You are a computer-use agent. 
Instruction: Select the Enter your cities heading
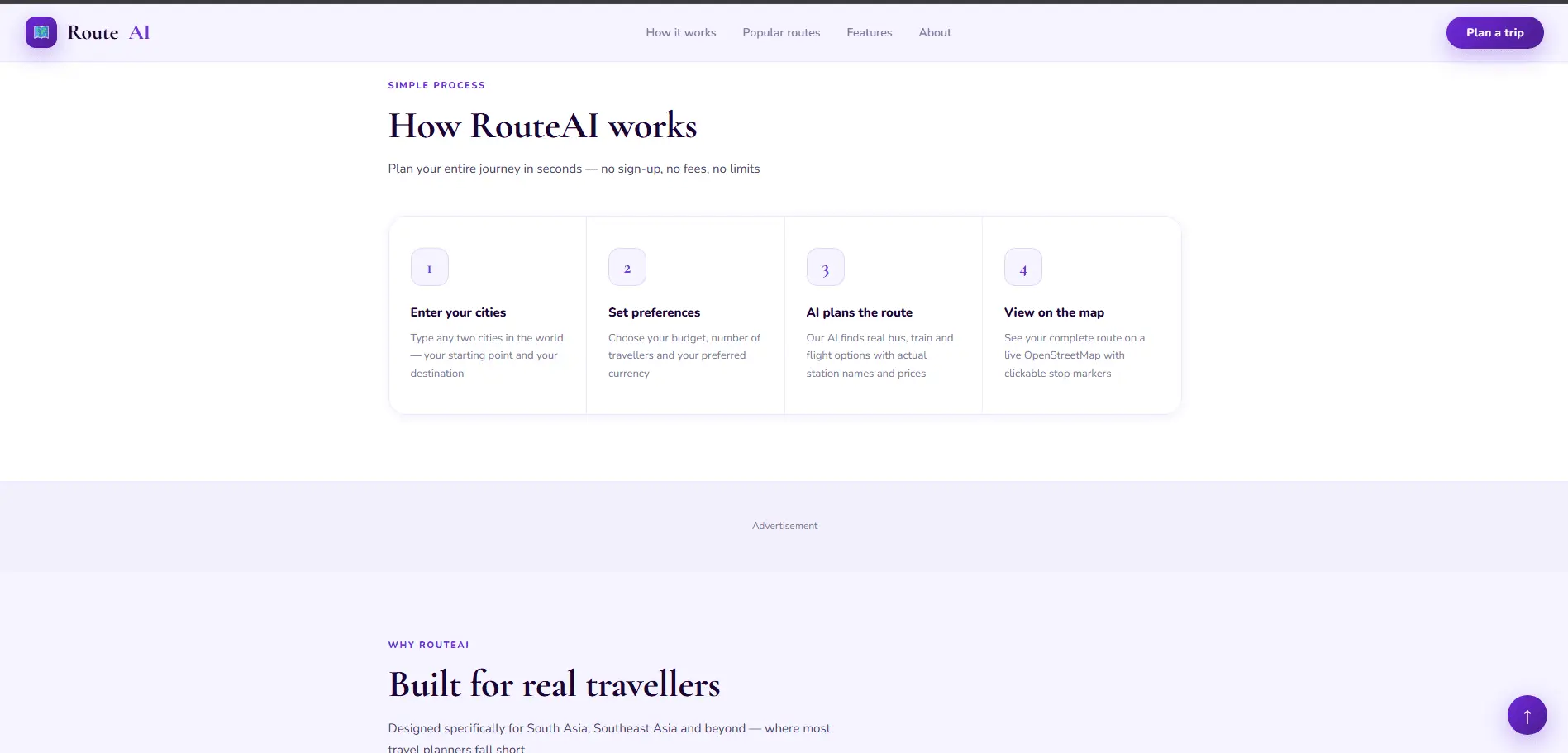point(458,312)
